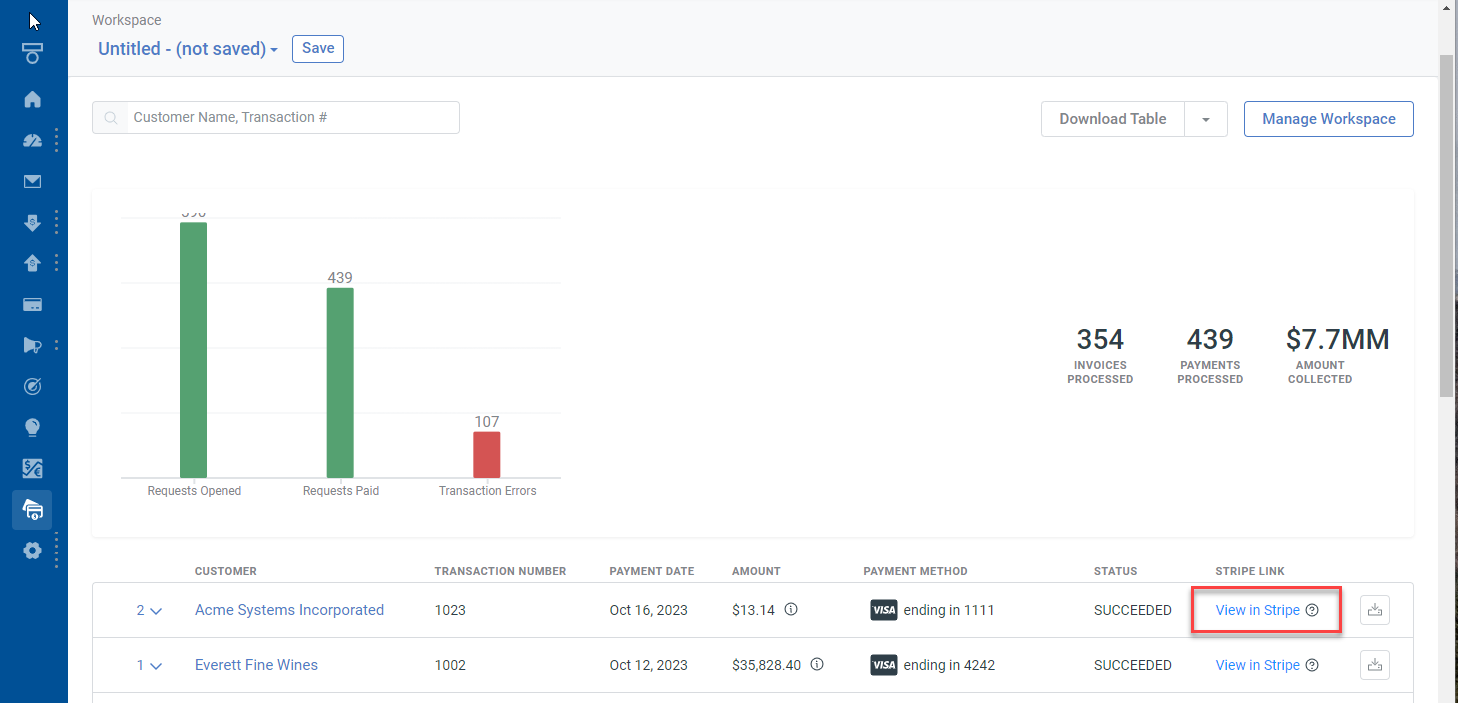Click the Customer Name, Transaction # search field
1458x703 pixels.
[x=290, y=117]
